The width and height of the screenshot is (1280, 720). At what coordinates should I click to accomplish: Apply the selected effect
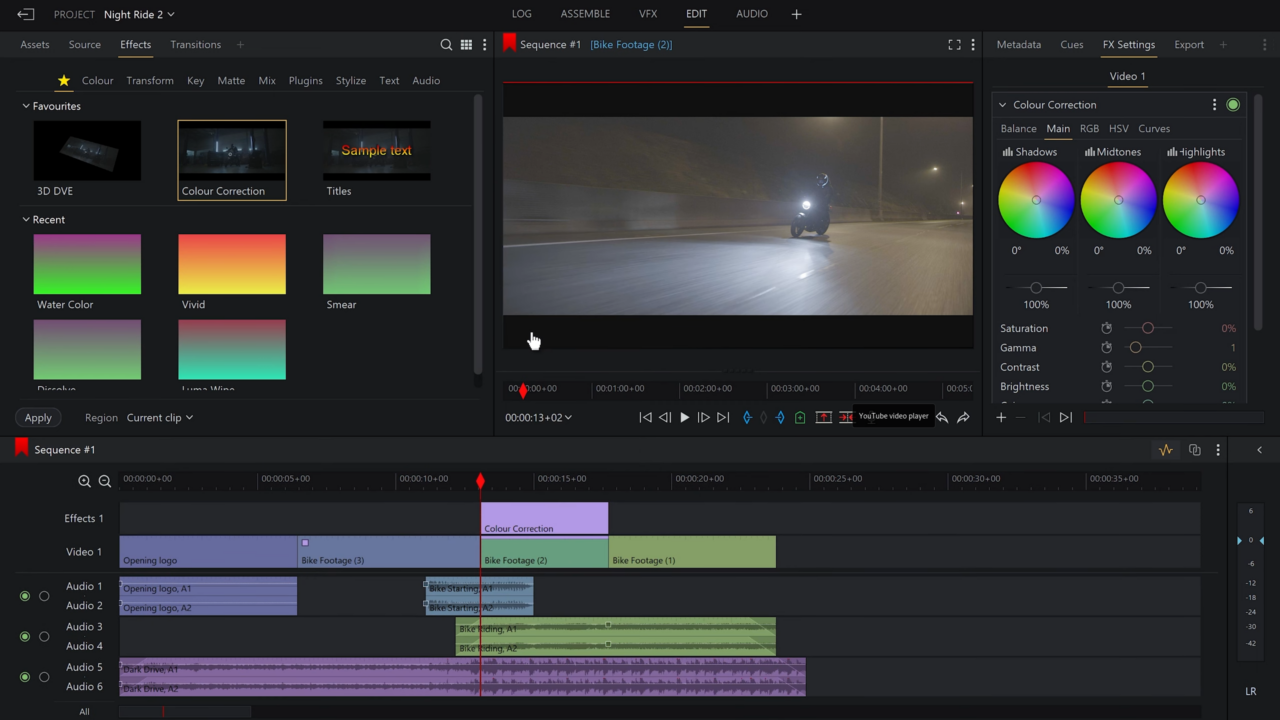38,418
